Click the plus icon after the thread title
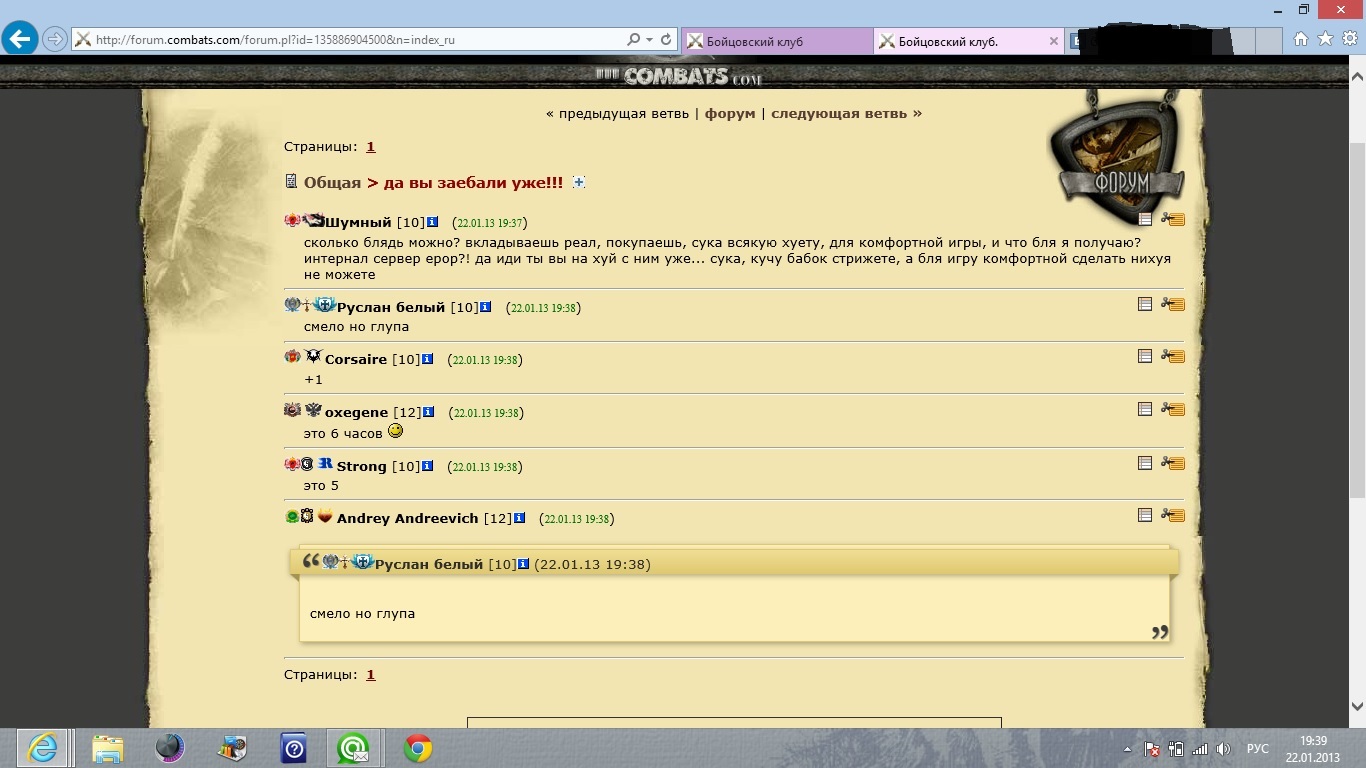This screenshot has width=1366, height=768. click(578, 183)
